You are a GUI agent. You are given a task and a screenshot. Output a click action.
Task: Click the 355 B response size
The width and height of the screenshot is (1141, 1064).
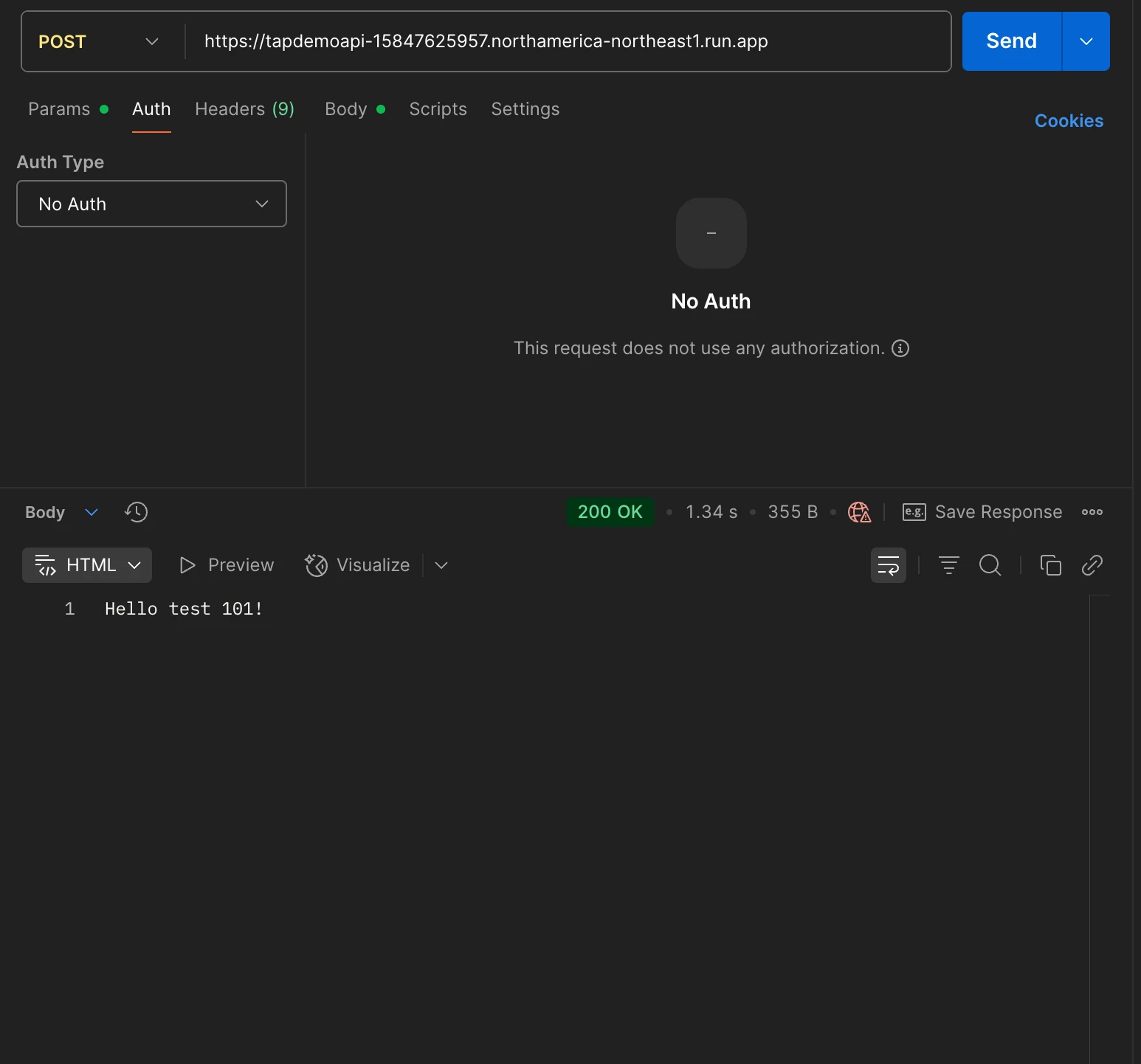point(793,512)
